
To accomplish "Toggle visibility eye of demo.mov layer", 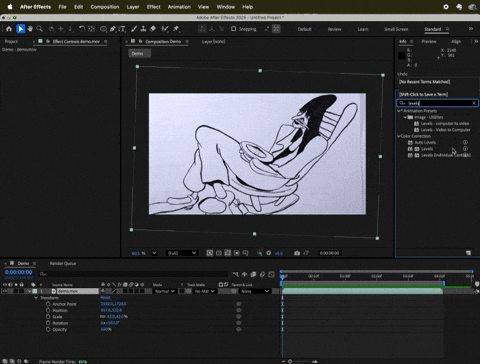I will (x=5, y=291).
